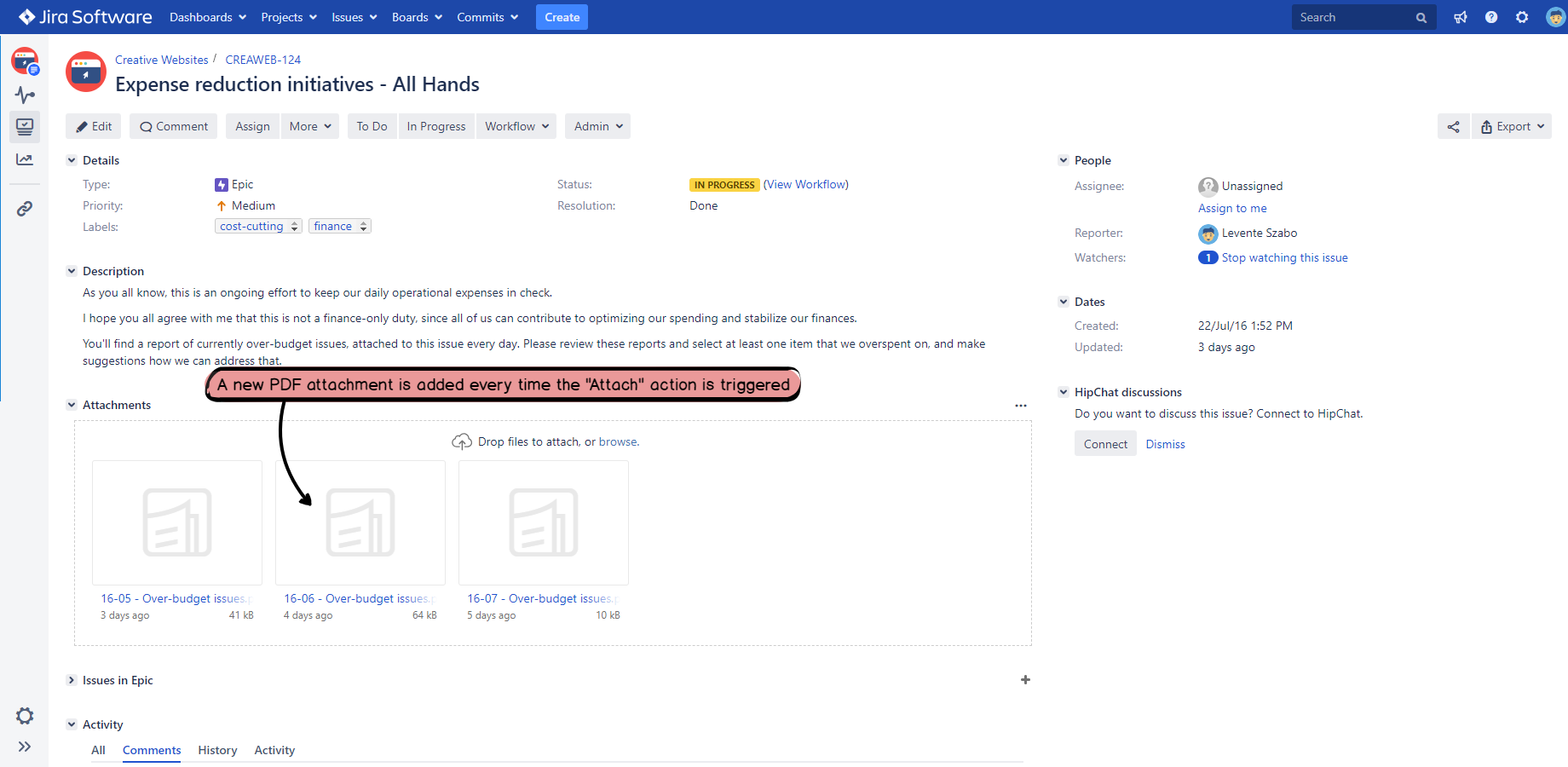Click the Create button
The image size is (1568, 767).
click(562, 17)
